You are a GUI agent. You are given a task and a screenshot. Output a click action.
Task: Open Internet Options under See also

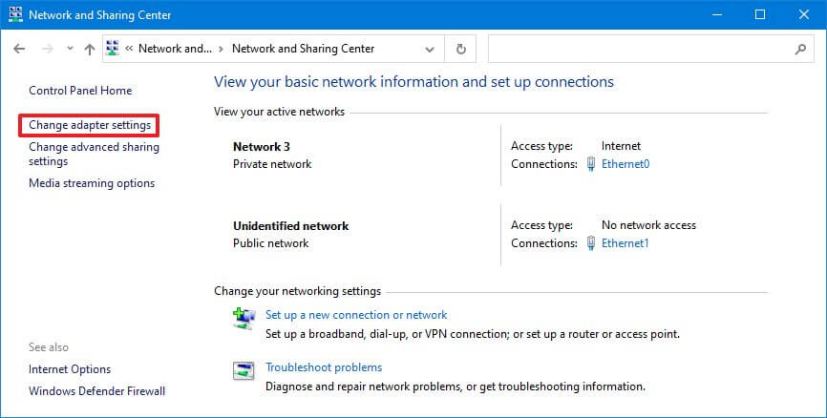coord(70,370)
